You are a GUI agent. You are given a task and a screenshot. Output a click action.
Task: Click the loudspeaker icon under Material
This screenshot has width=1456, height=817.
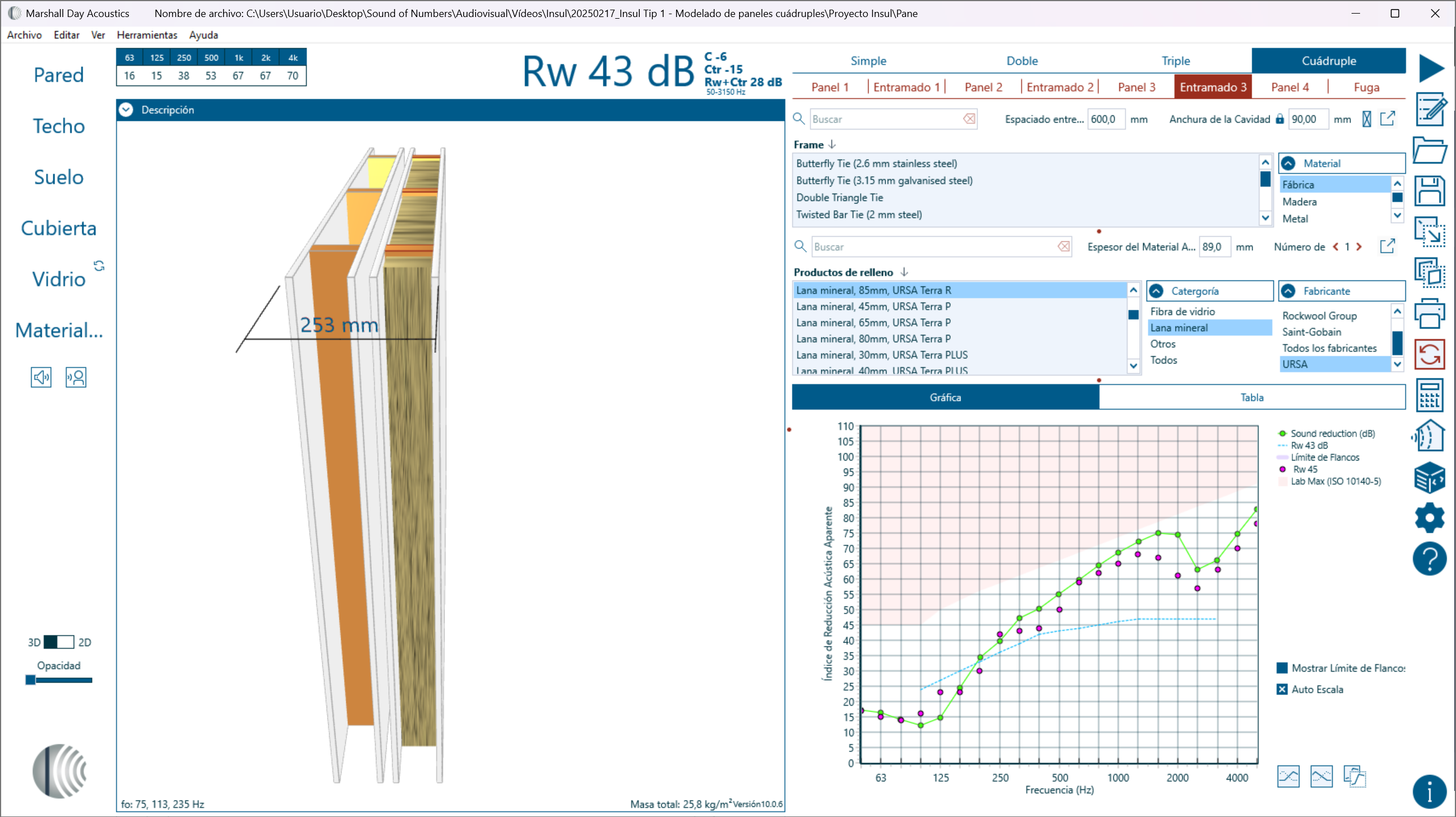(41, 377)
